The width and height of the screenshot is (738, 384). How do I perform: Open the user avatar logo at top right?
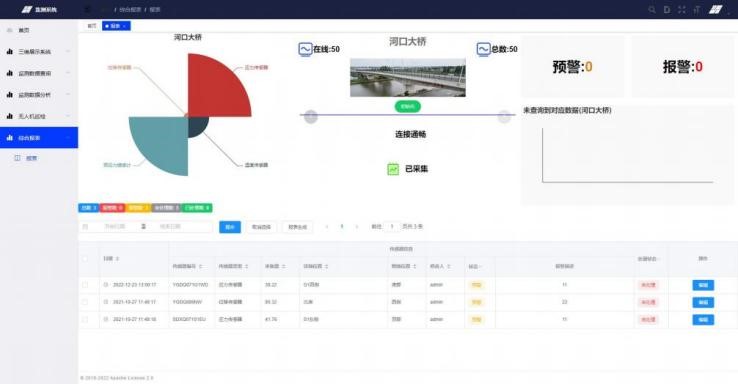point(716,9)
